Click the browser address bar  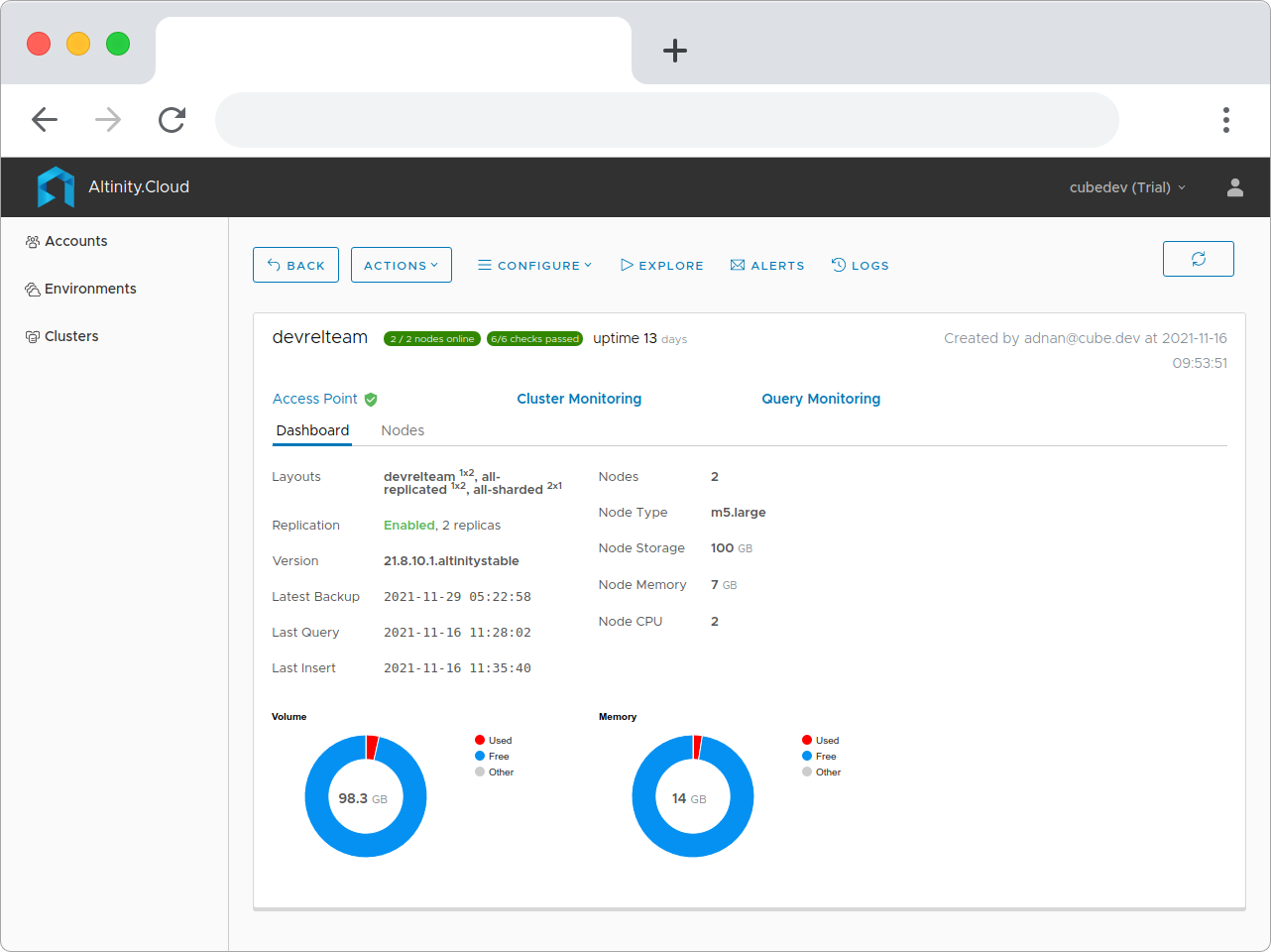point(667,120)
